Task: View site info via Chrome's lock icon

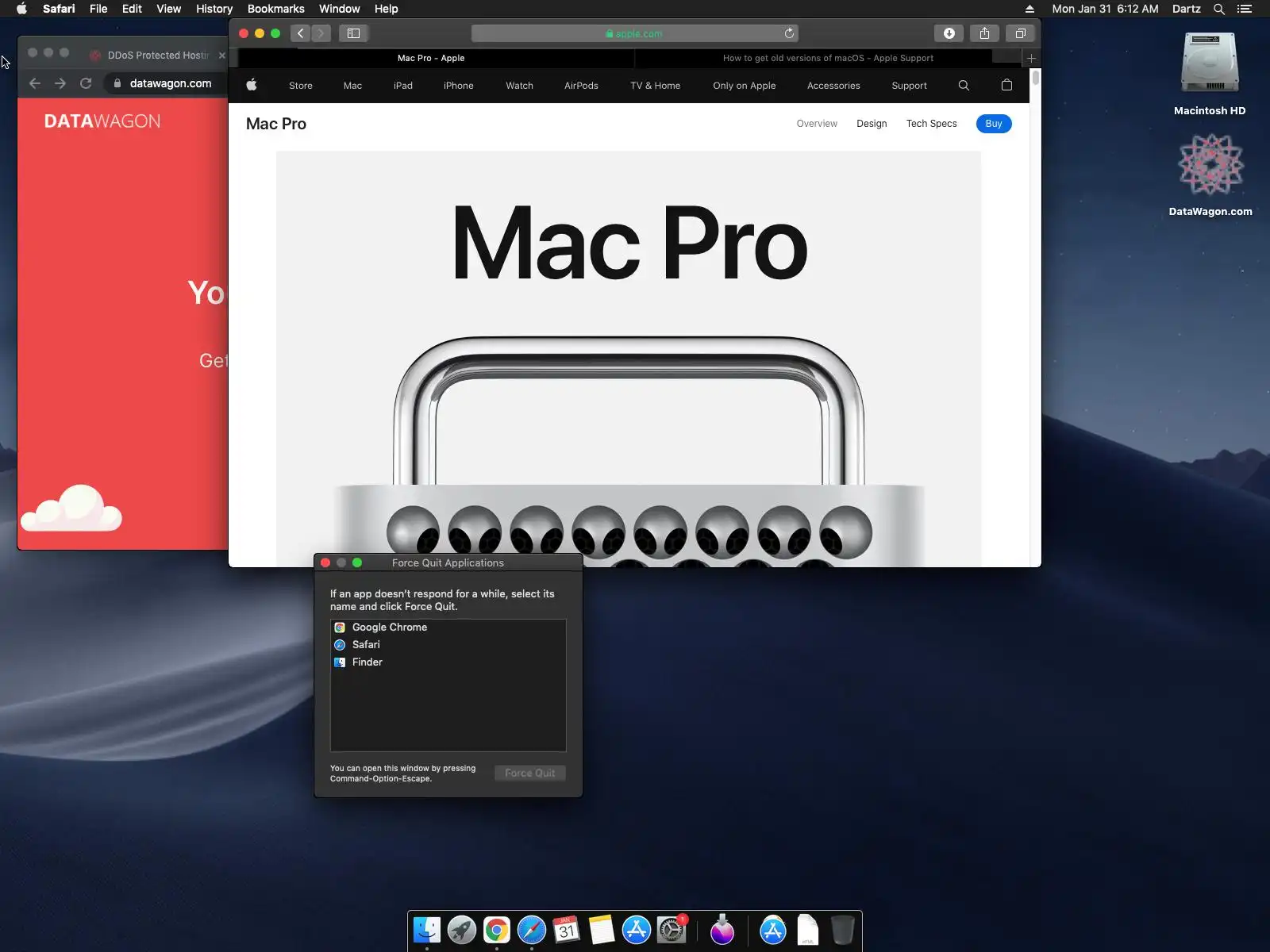Action: 117,83
